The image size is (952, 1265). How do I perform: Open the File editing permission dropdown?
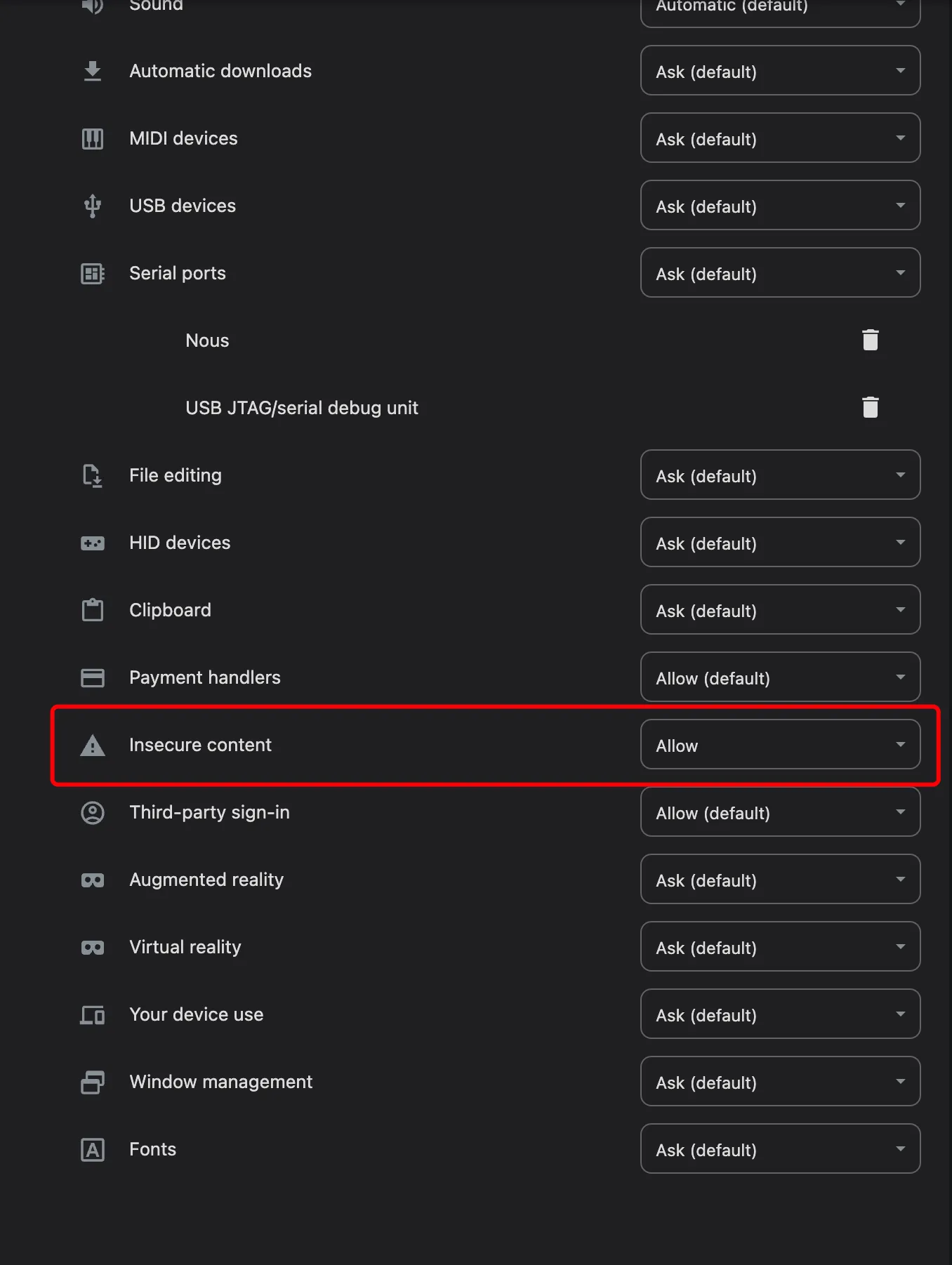(780, 475)
